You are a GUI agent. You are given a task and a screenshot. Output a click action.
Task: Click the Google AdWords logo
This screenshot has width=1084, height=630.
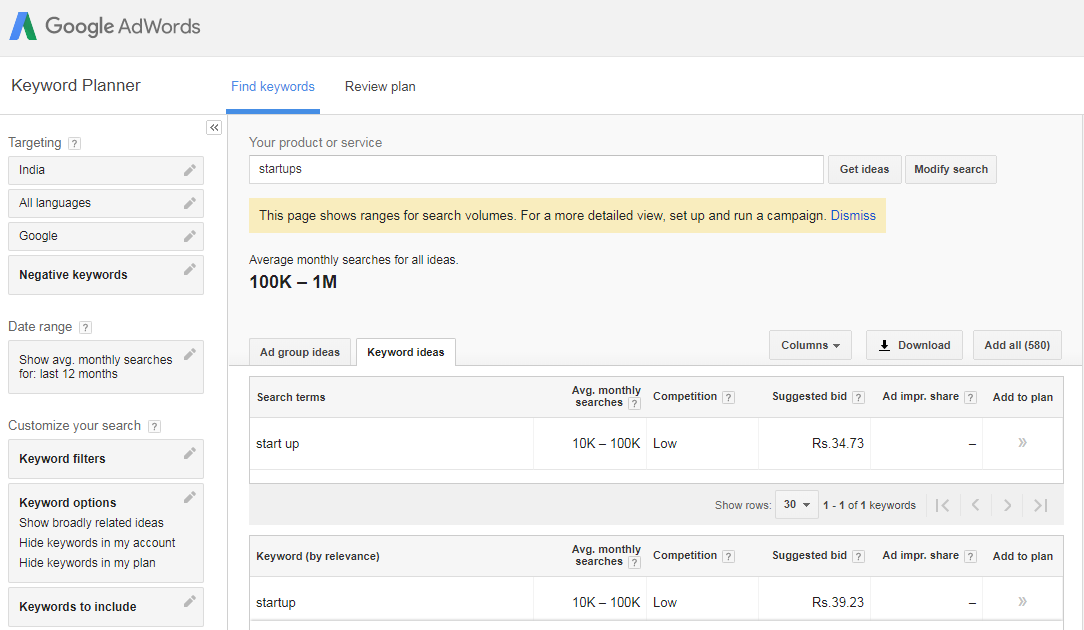point(105,26)
